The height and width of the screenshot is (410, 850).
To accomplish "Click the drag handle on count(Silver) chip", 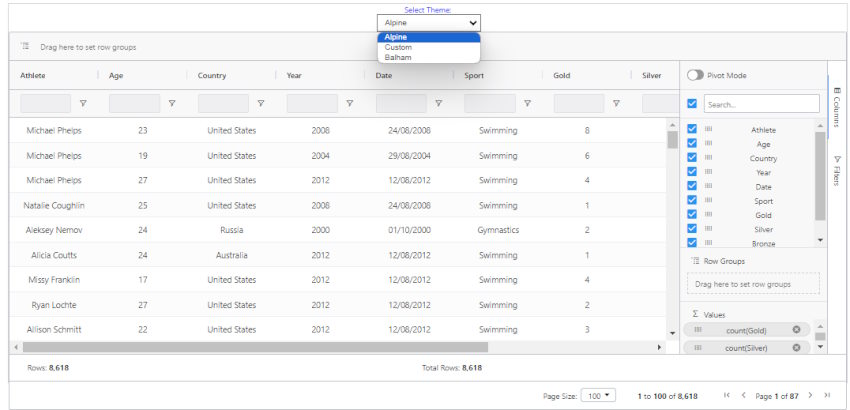I will pyautogui.click(x=698, y=348).
